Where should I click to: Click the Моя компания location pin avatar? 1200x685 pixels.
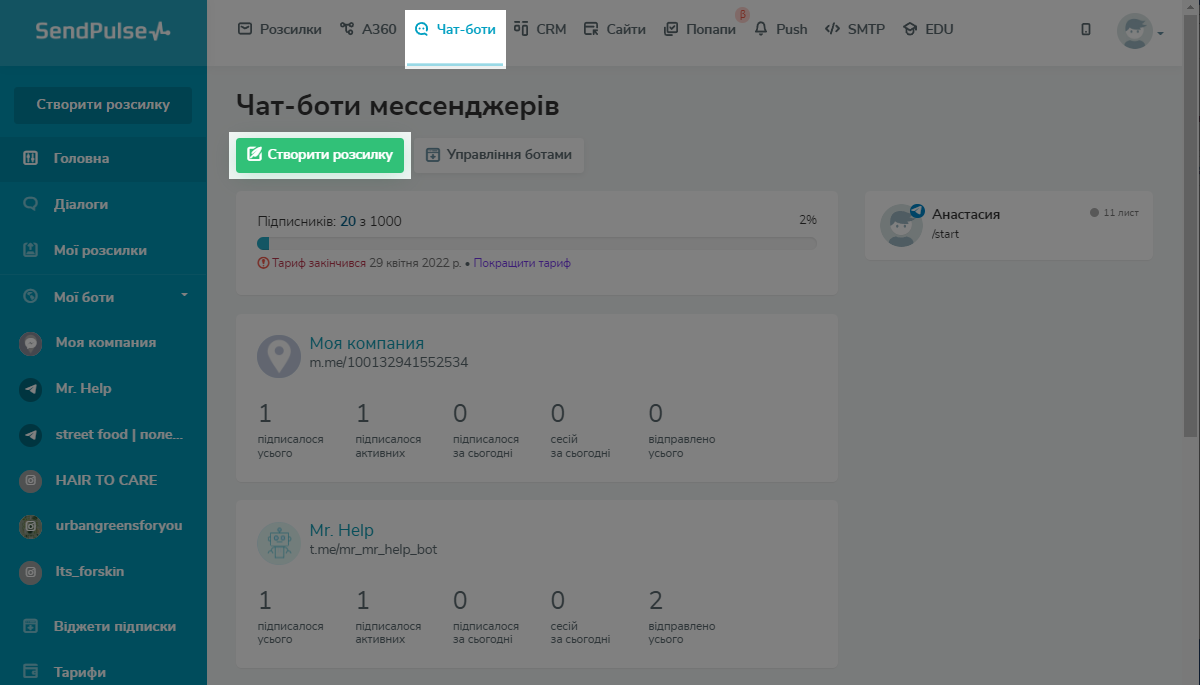coord(279,356)
